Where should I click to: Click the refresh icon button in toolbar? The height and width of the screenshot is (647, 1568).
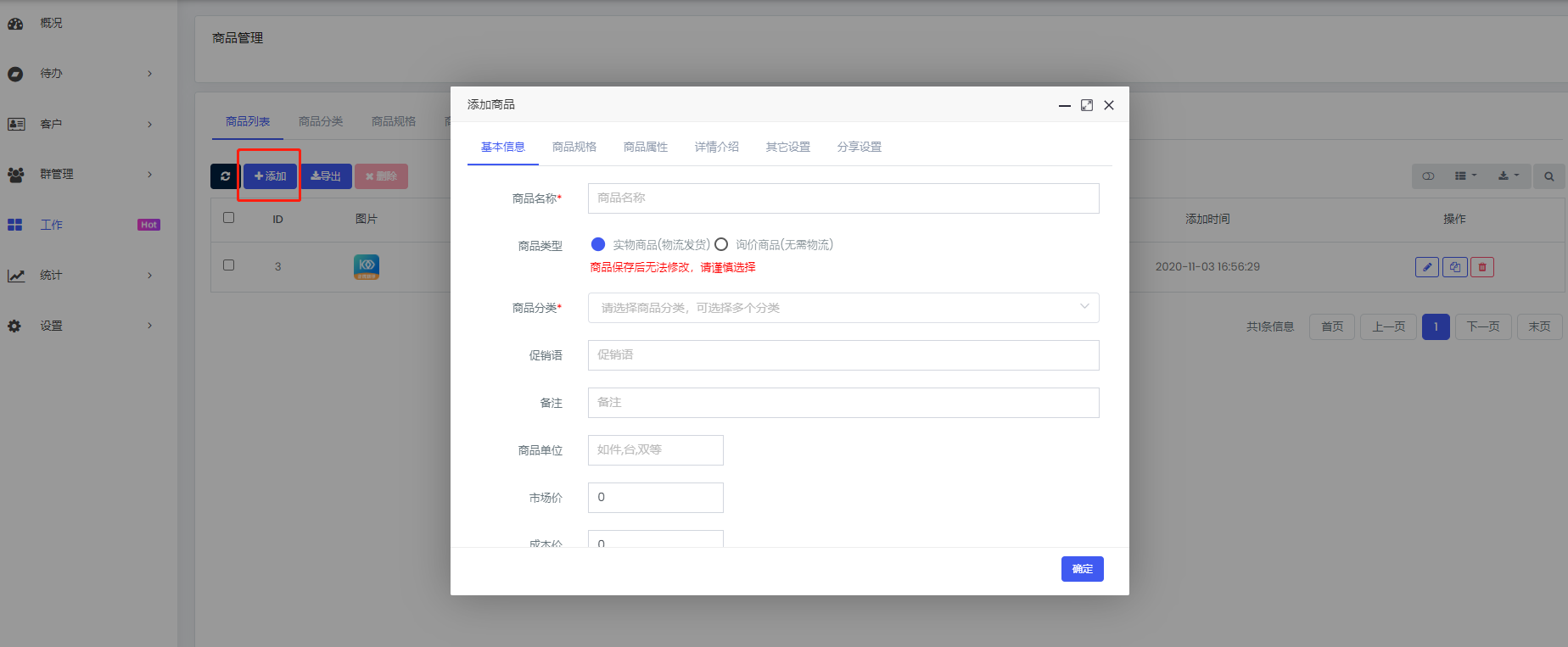[225, 176]
